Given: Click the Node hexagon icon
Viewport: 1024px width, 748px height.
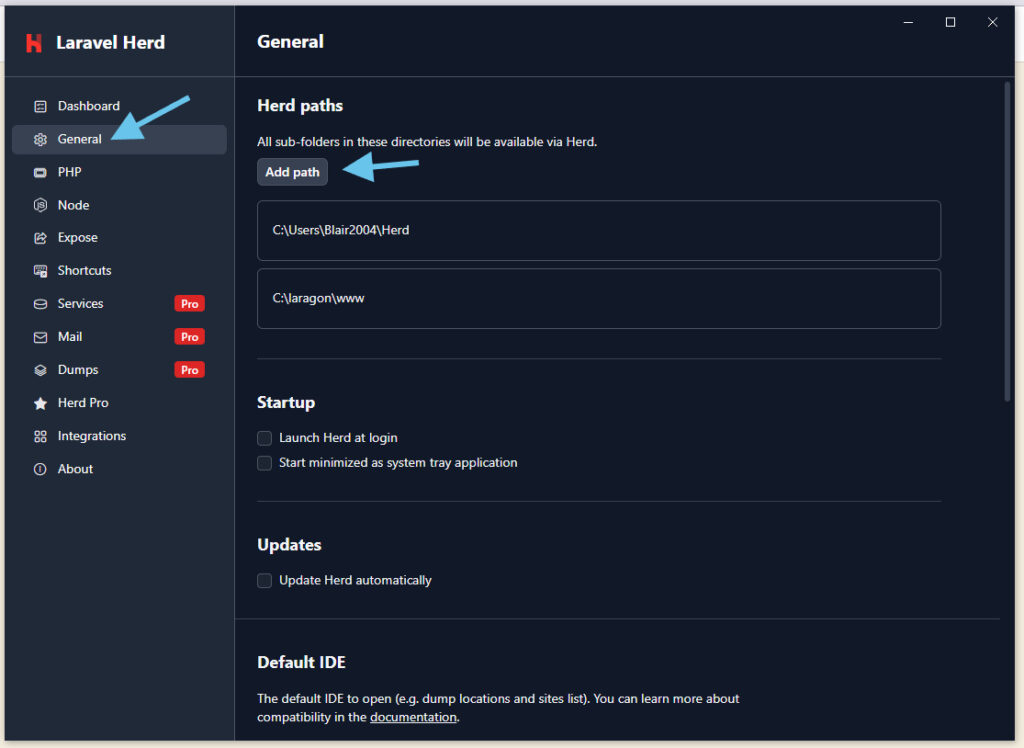Looking at the screenshot, I should 40,205.
